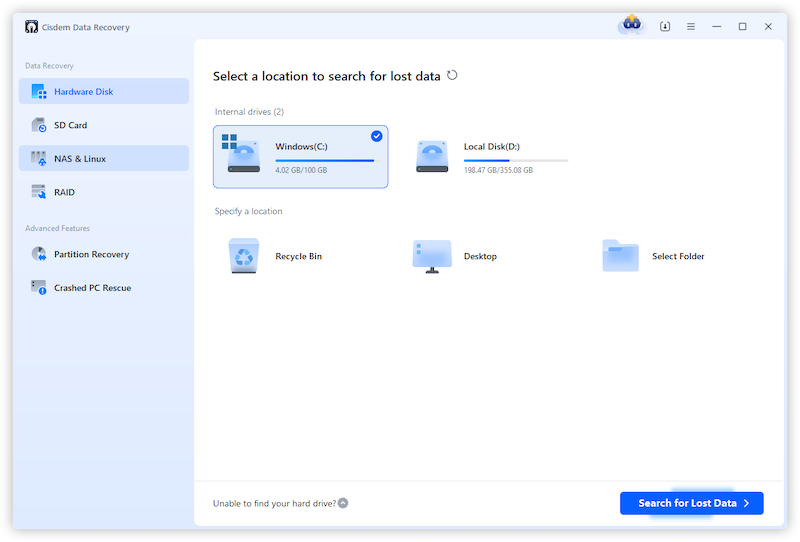
Task: Select the Windows(C:) drive name
Action: pos(302,146)
